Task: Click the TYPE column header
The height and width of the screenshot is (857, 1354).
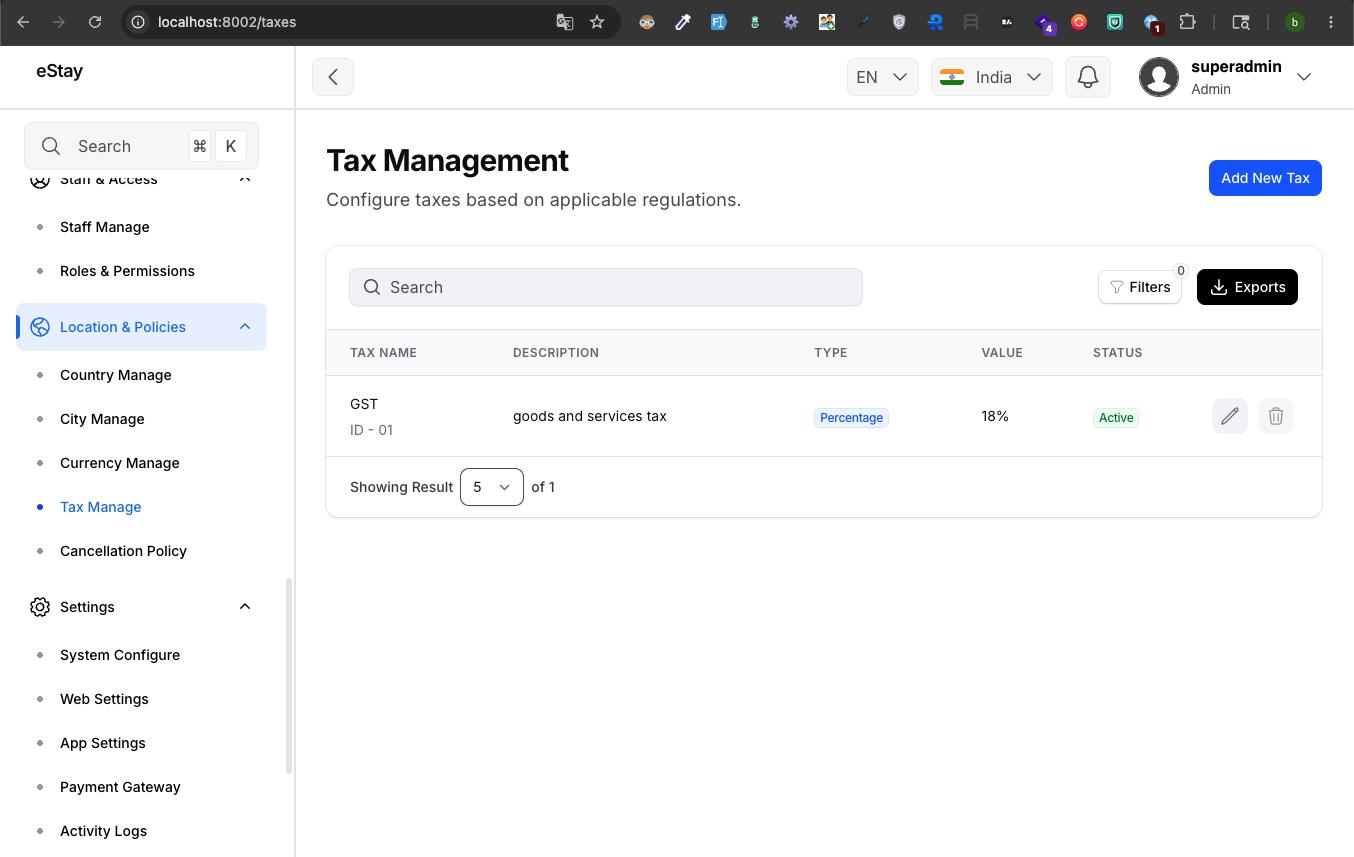Action: pyautogui.click(x=831, y=353)
